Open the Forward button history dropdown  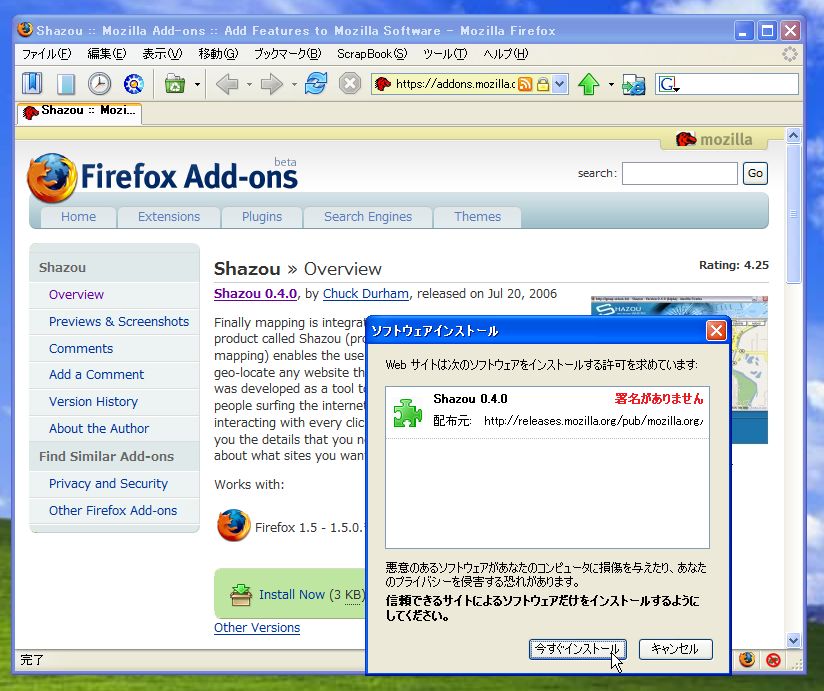tap(294, 84)
